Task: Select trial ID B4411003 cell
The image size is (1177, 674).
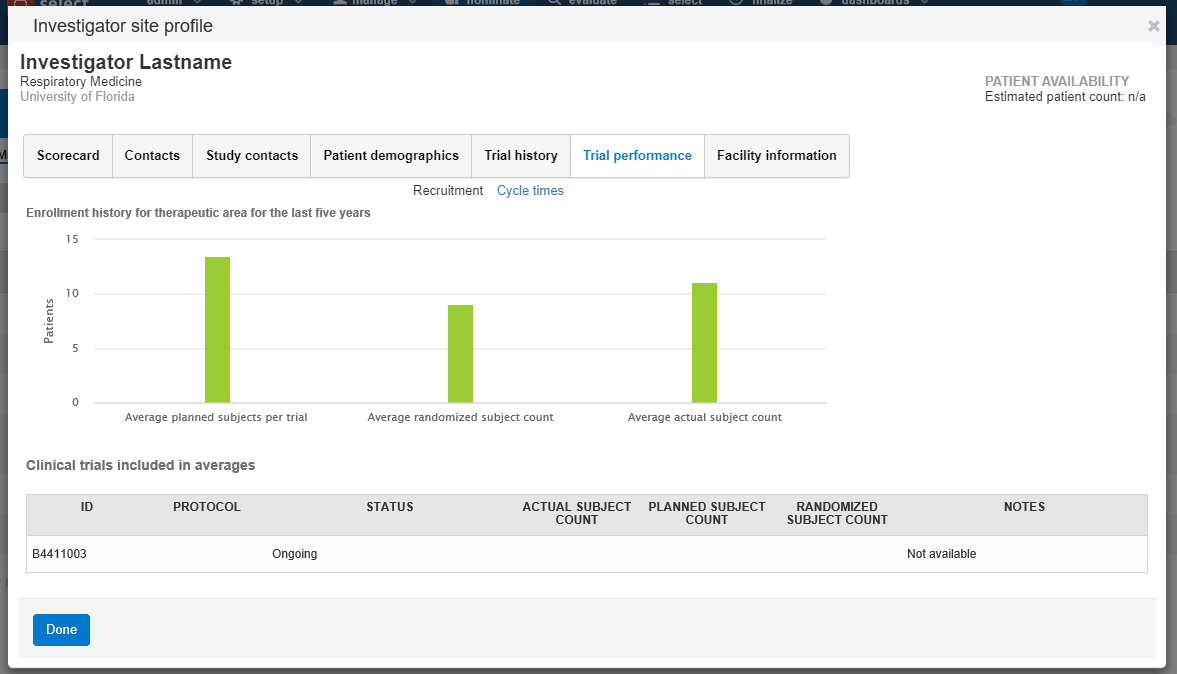Action: [59, 554]
